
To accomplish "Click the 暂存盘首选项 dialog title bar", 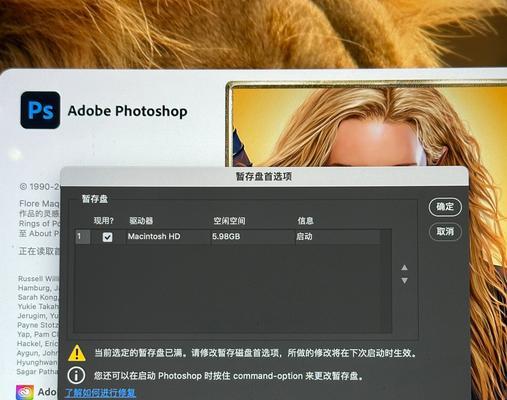I will click(x=264, y=176).
